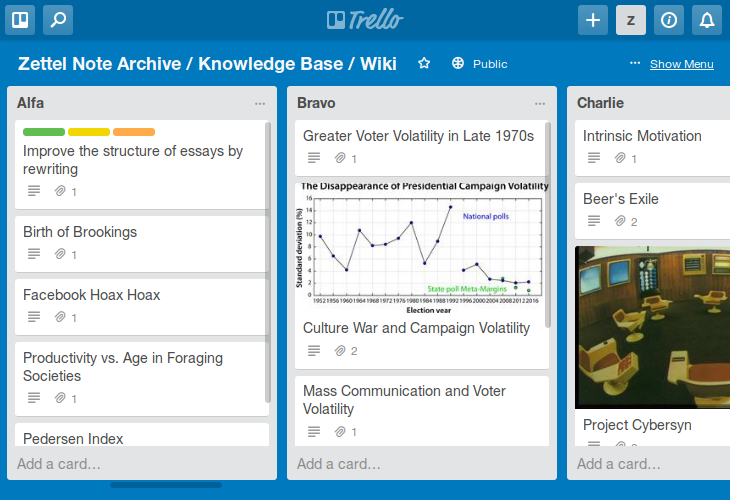
Task: Click the ellipsis beside Show Menu
Action: tap(635, 63)
